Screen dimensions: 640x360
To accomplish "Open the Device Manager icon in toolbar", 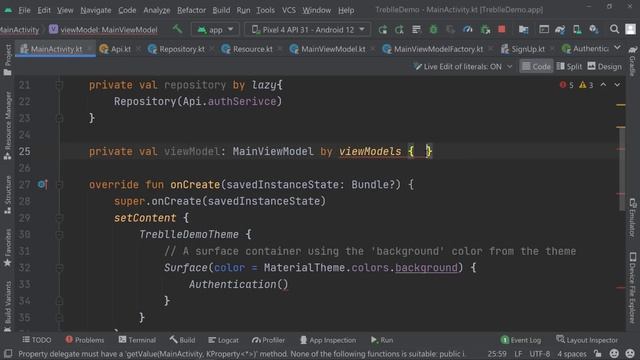I will 577,29.
